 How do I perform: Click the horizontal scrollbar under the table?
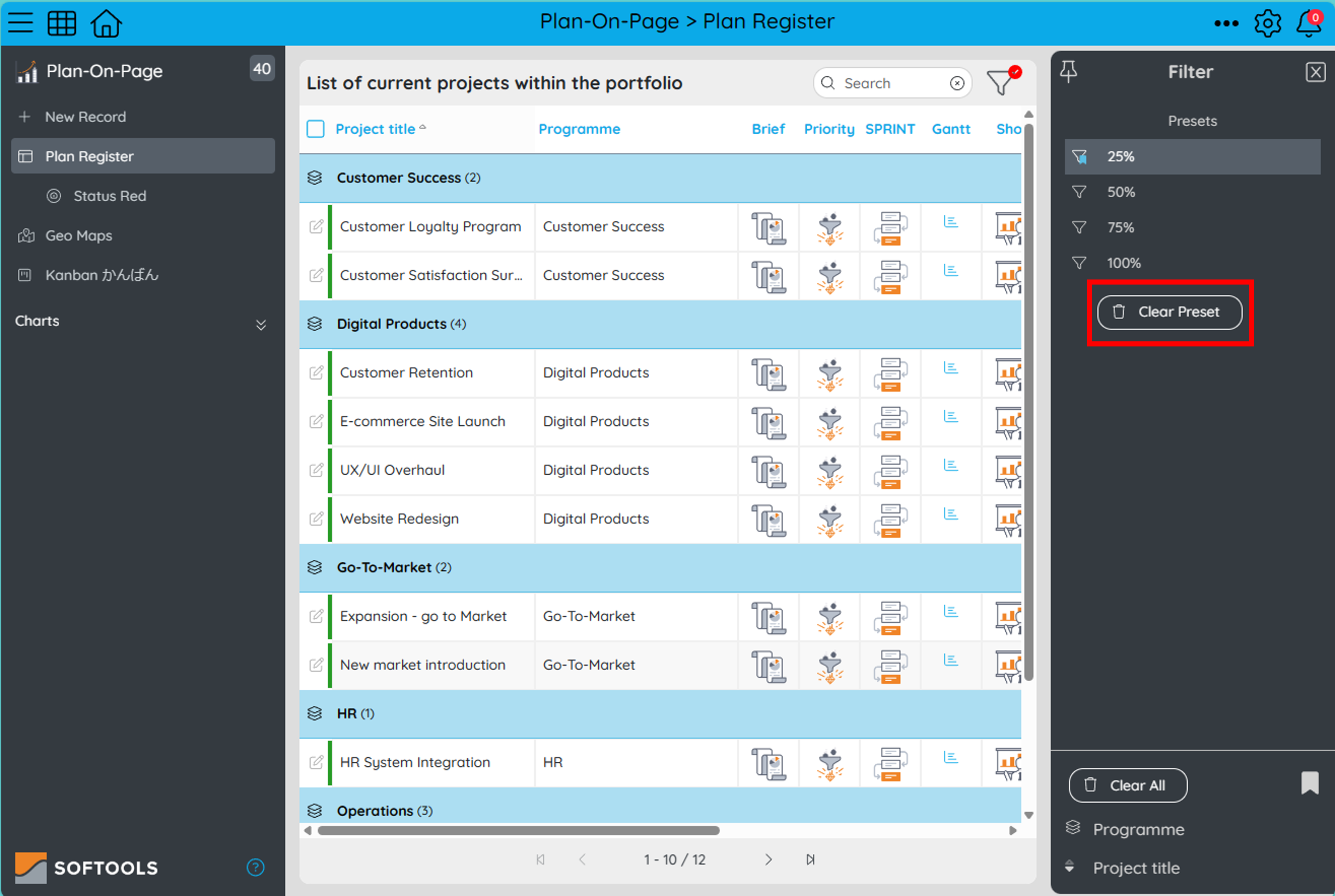coord(518,830)
